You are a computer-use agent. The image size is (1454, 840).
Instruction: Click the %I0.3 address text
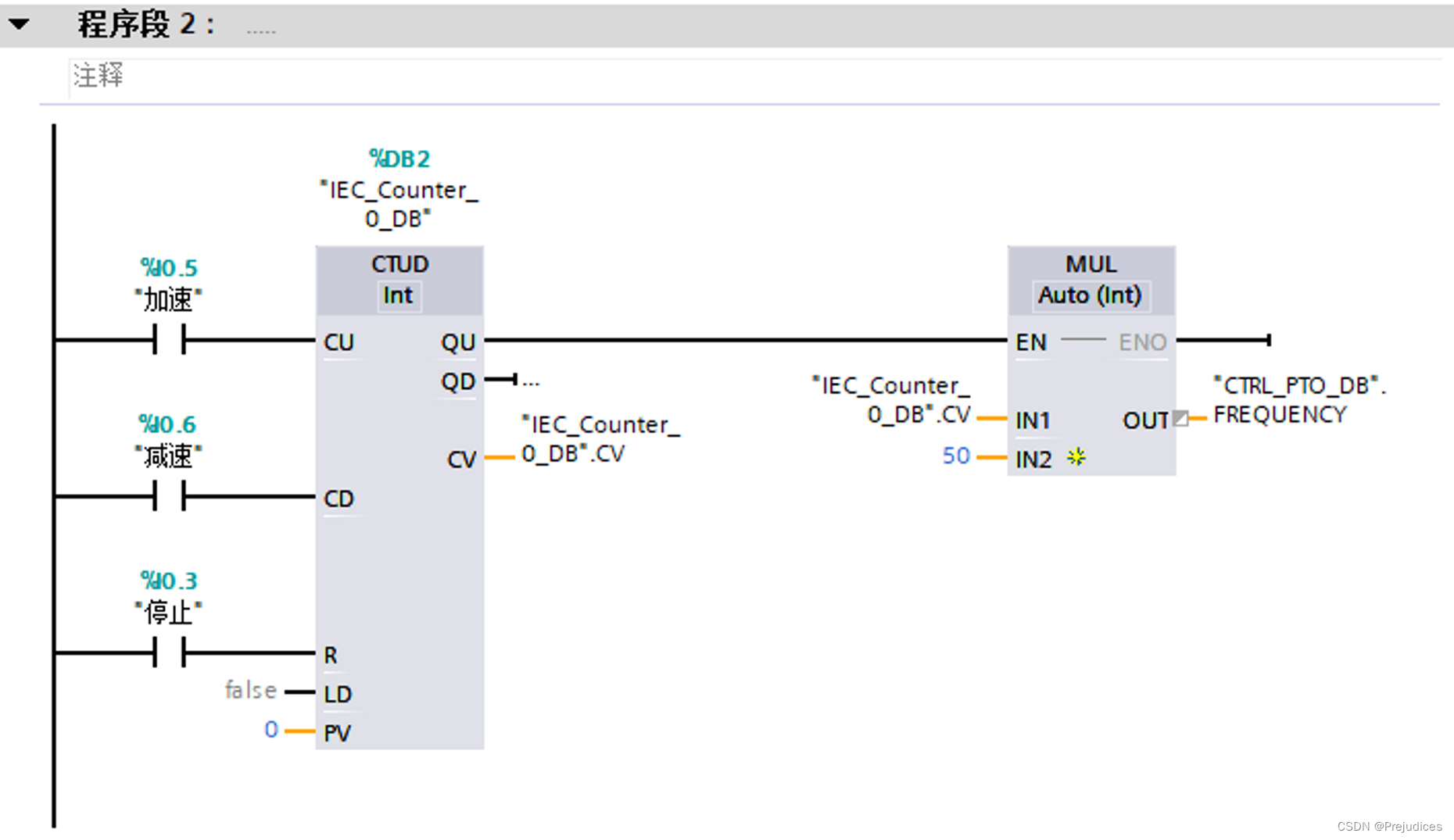[x=169, y=581]
